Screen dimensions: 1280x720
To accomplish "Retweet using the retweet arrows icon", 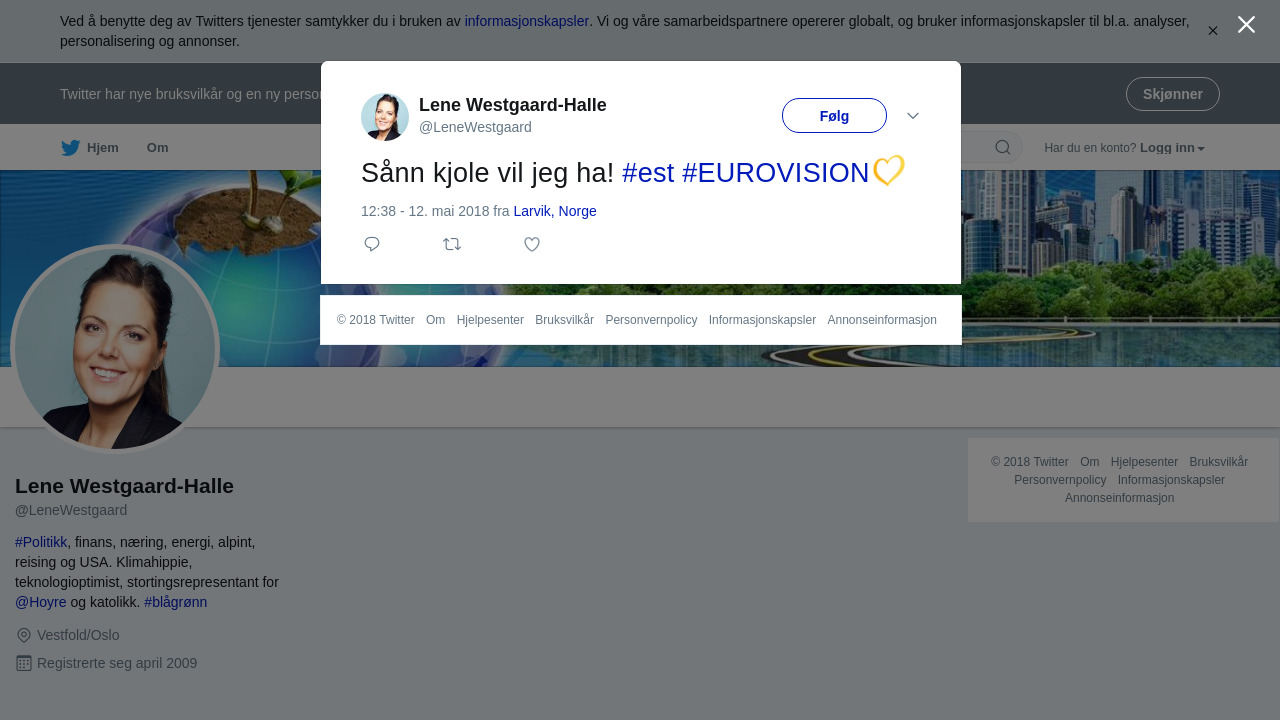I will tap(452, 244).
